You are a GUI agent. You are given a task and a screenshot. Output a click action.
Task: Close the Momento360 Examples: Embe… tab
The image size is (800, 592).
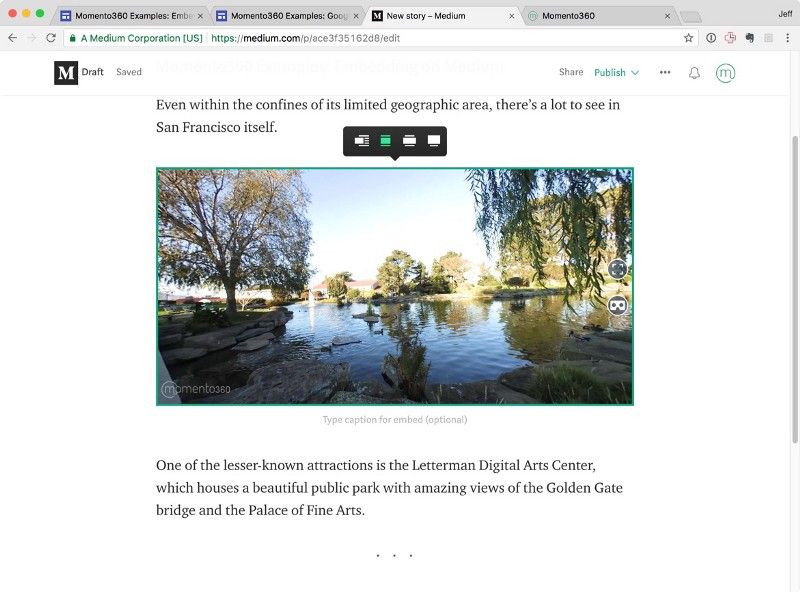[200, 16]
